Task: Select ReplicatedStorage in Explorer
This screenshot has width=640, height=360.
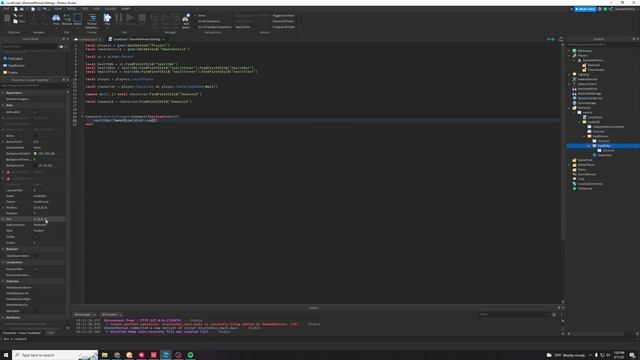Action: pyautogui.click(x=590, y=93)
